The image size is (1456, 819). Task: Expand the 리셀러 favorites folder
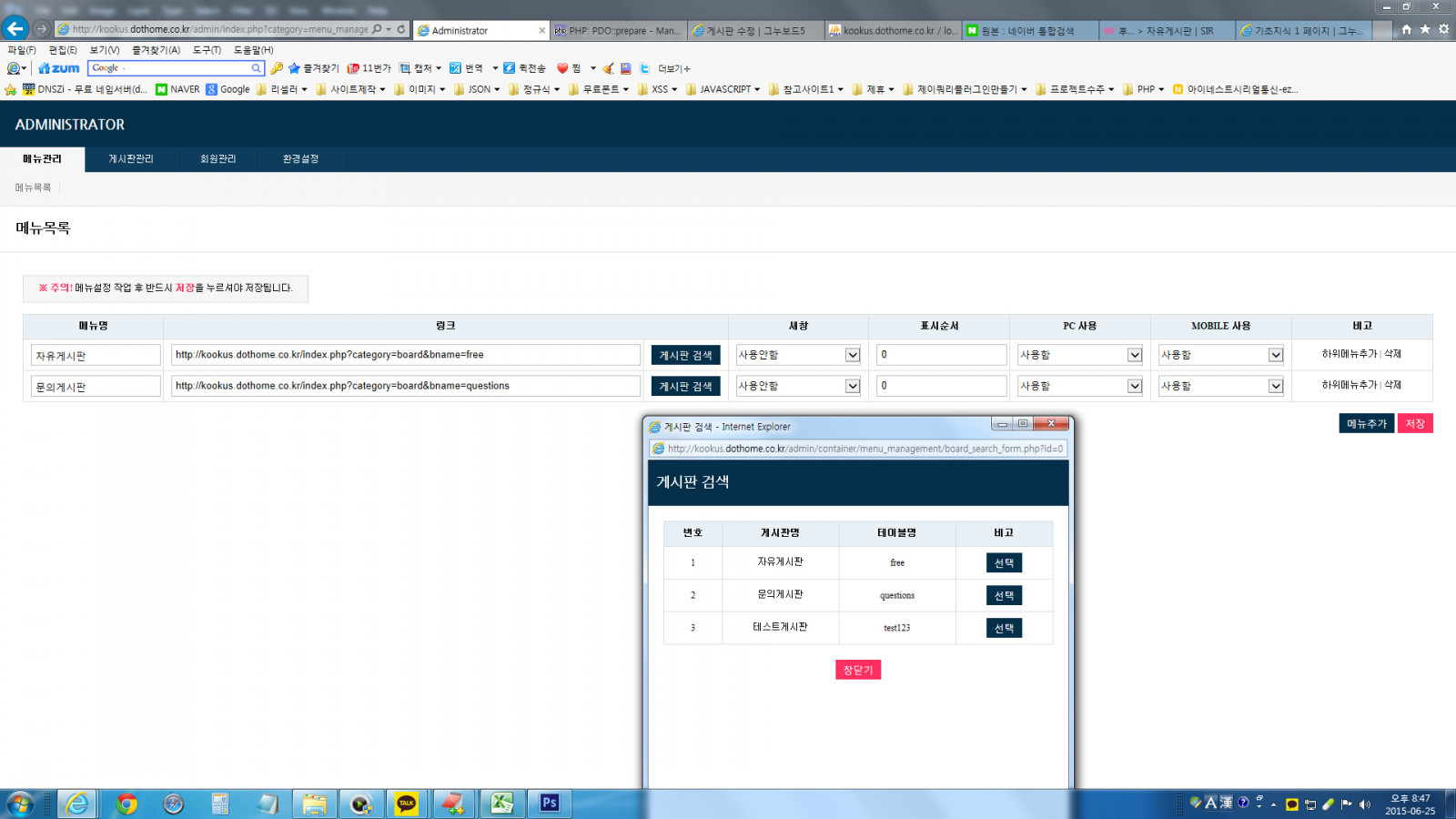coord(282,89)
